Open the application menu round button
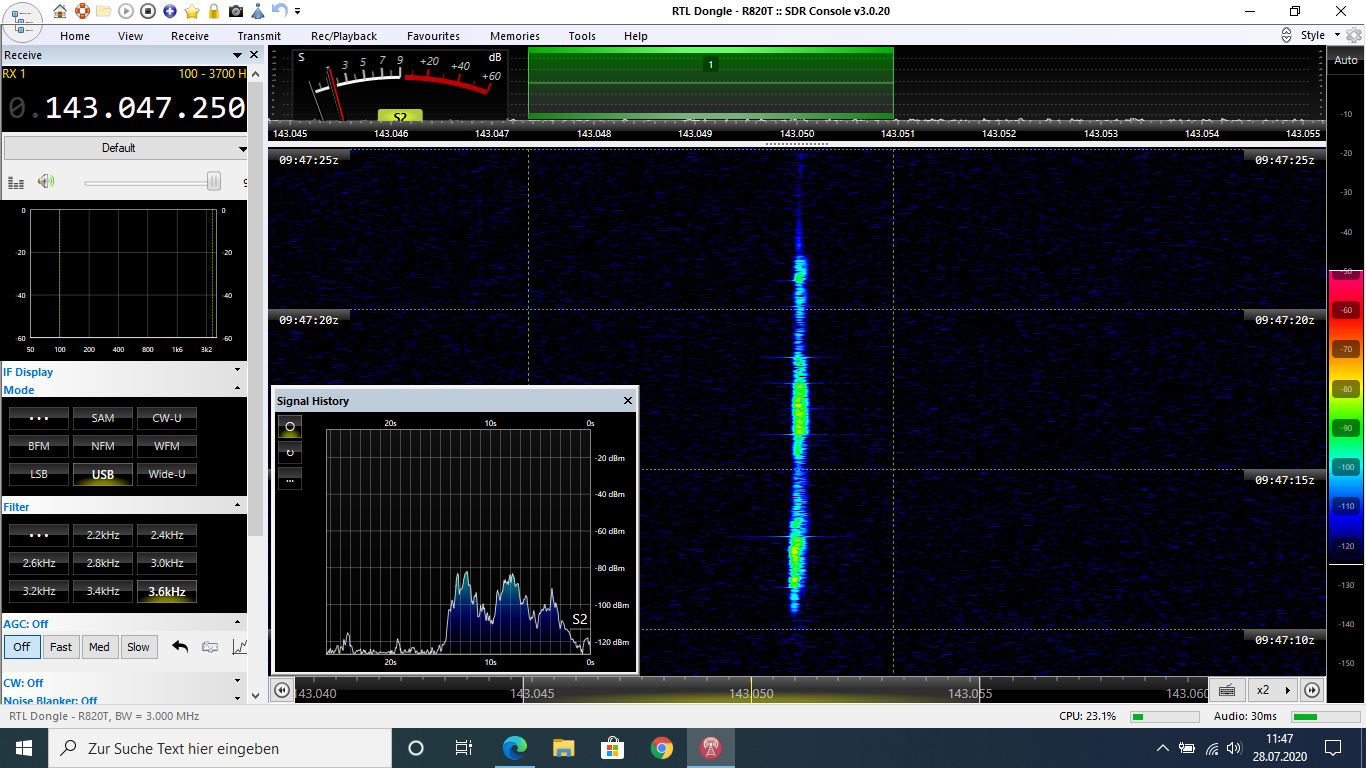 point(21,20)
